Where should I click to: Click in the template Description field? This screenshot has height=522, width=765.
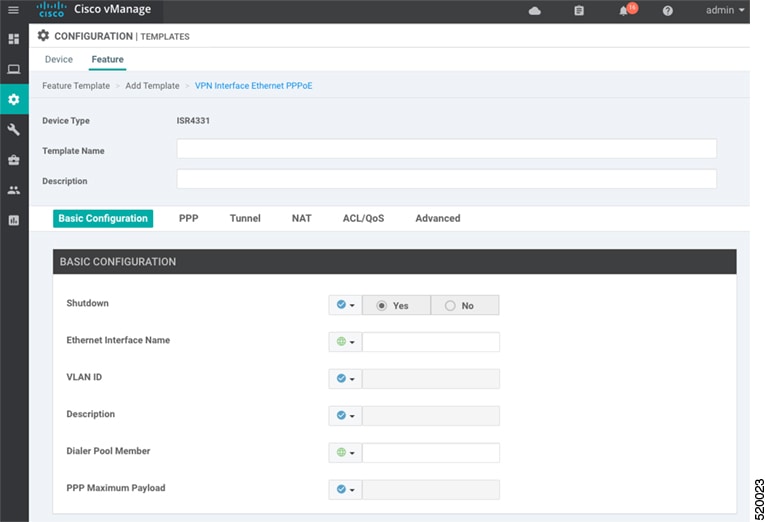point(446,179)
